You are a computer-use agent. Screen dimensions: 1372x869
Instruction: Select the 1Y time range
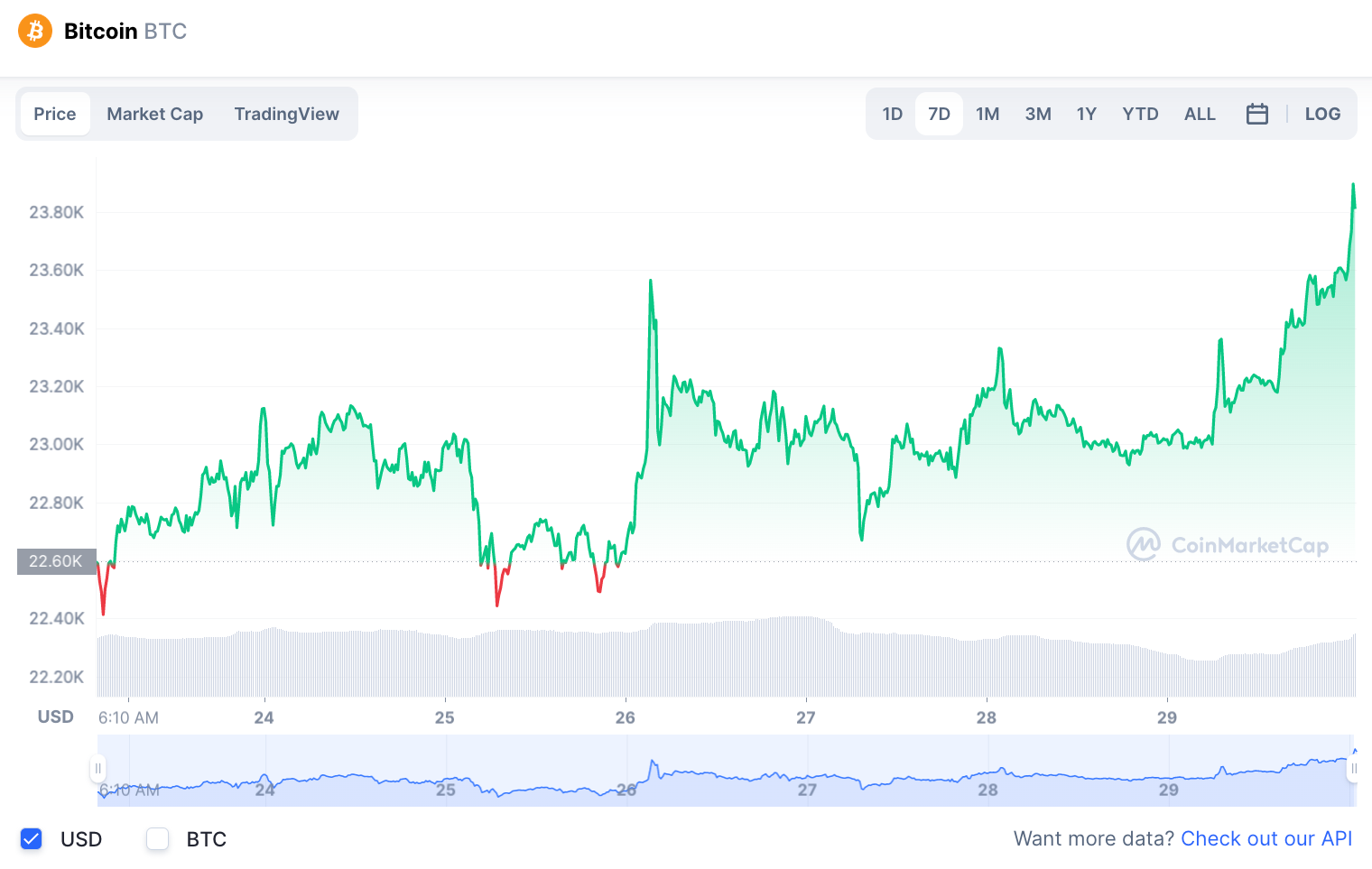click(x=1087, y=114)
